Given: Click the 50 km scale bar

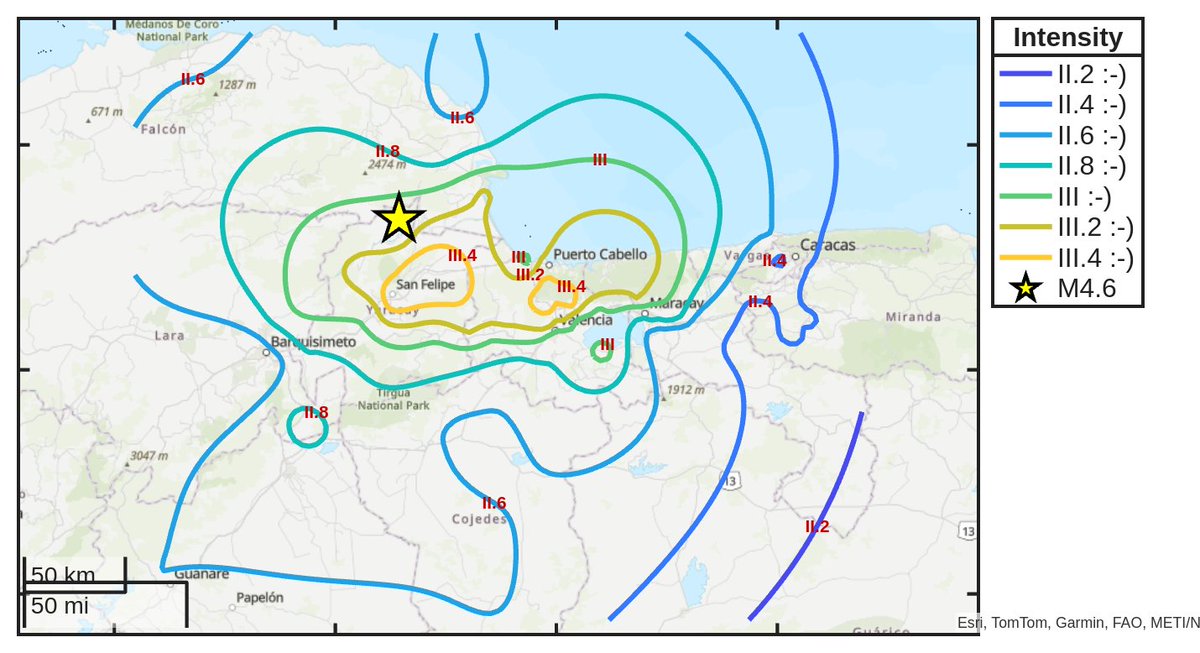Looking at the screenshot, I should [74, 574].
